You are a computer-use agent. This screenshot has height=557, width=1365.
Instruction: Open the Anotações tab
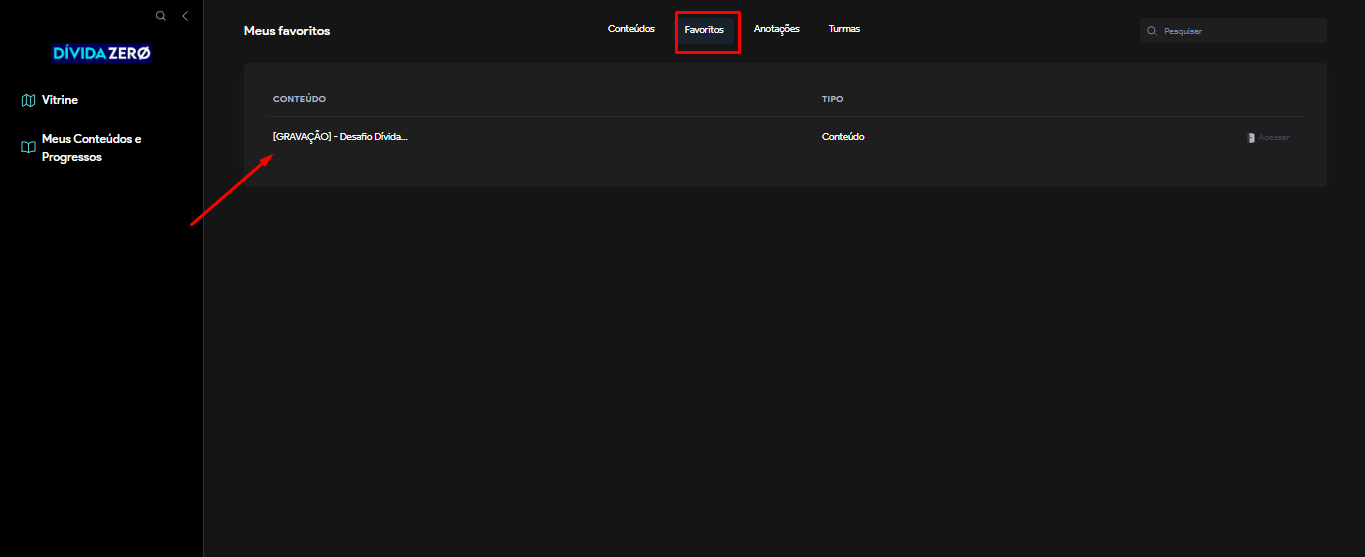(x=776, y=29)
